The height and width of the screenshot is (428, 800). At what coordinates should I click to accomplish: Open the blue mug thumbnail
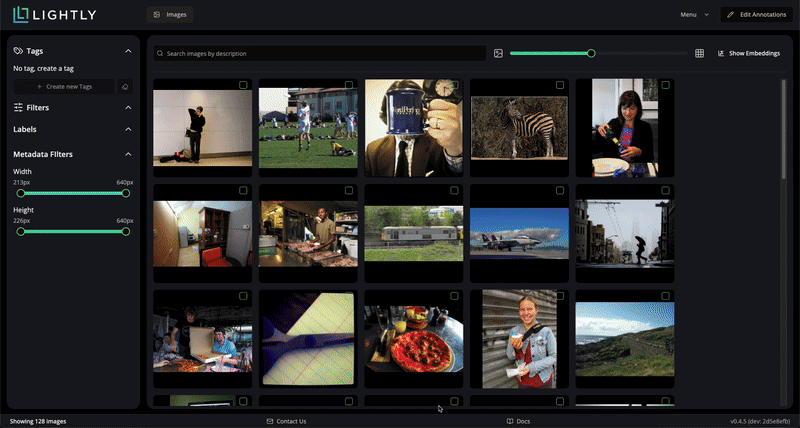coord(414,128)
